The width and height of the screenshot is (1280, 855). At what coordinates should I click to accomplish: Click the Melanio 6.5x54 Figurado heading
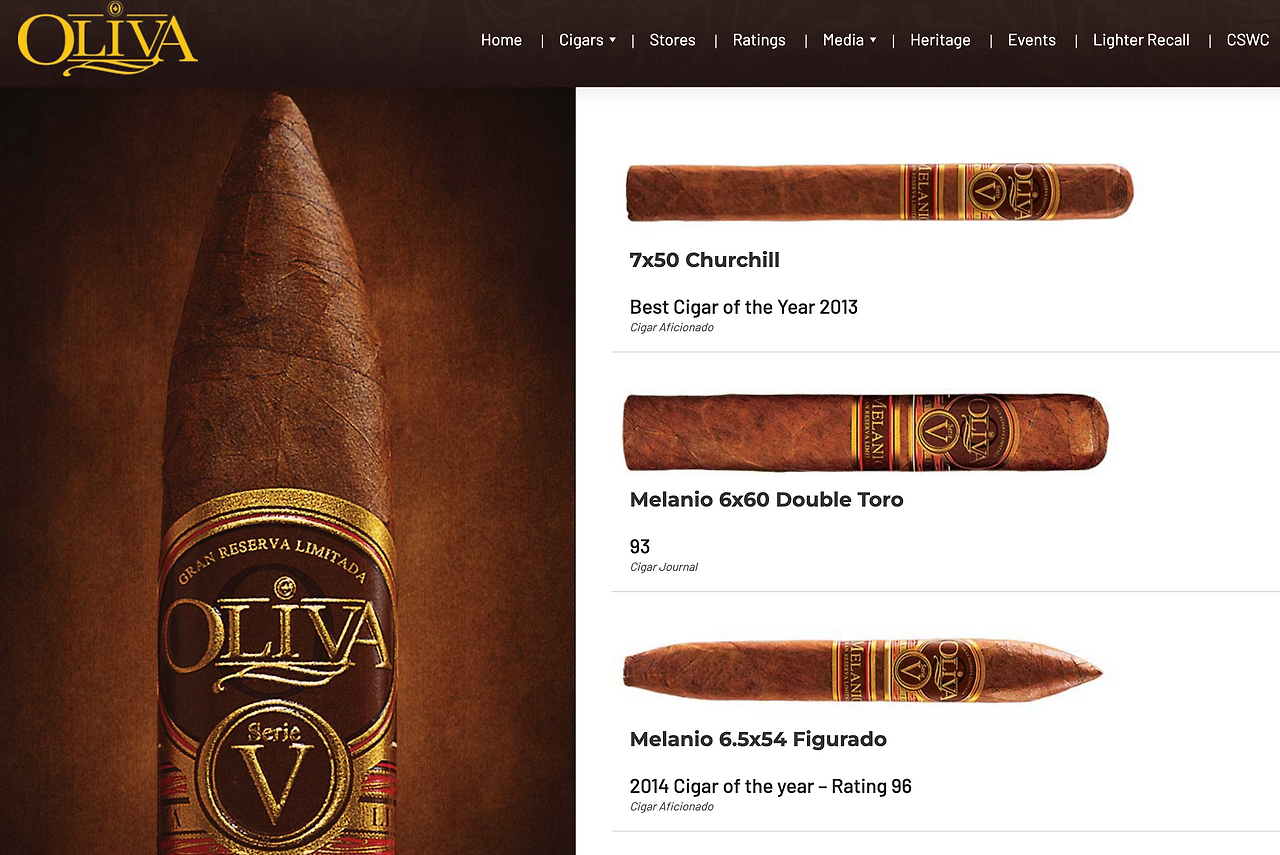click(758, 740)
